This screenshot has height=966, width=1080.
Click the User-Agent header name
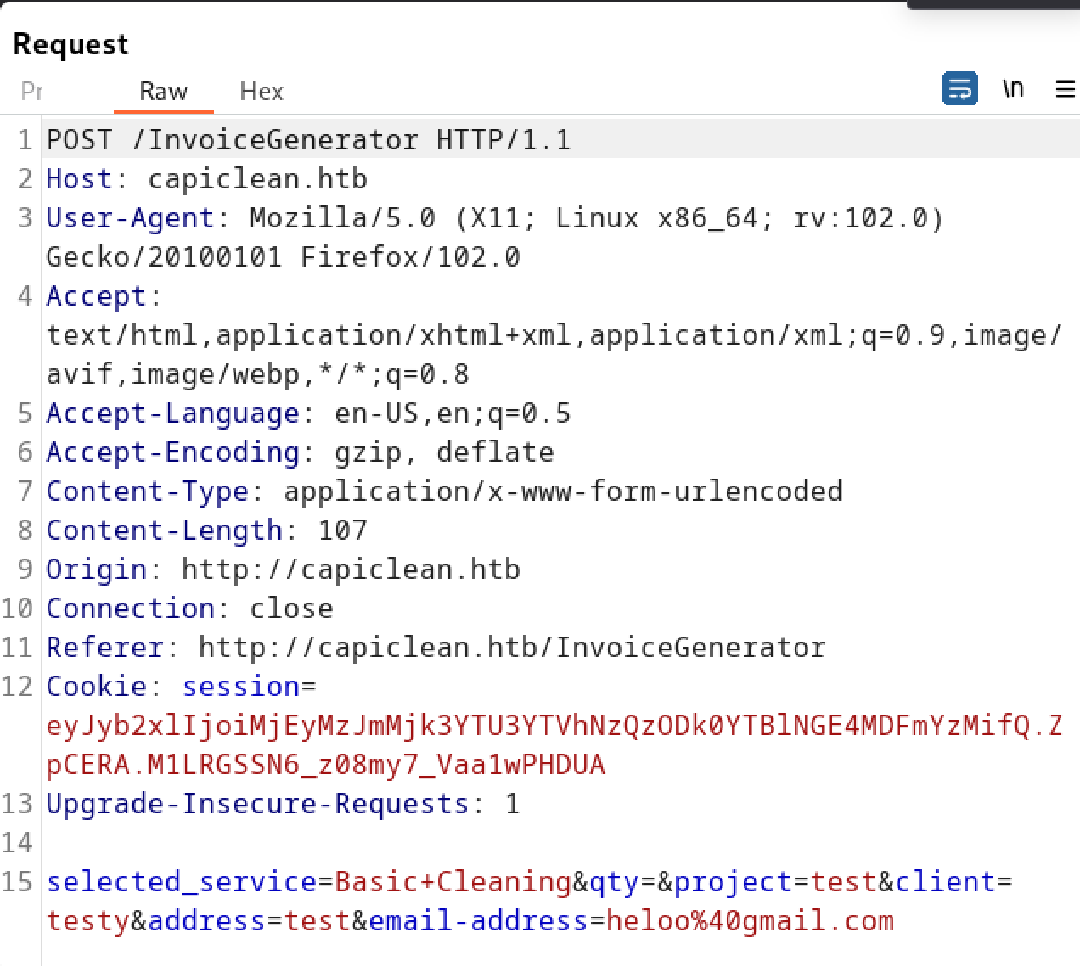tap(130, 219)
